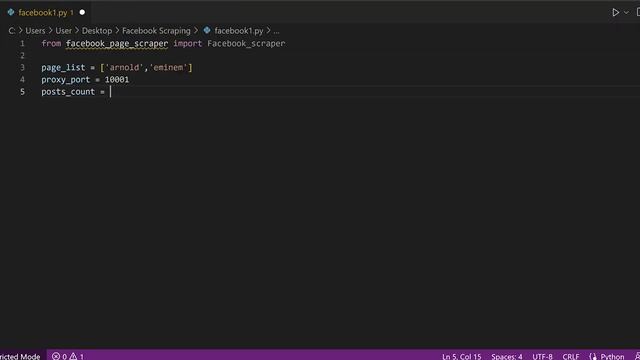Click the Python icon in the breadcrumb
640x360 pixels.
pos(207,30)
